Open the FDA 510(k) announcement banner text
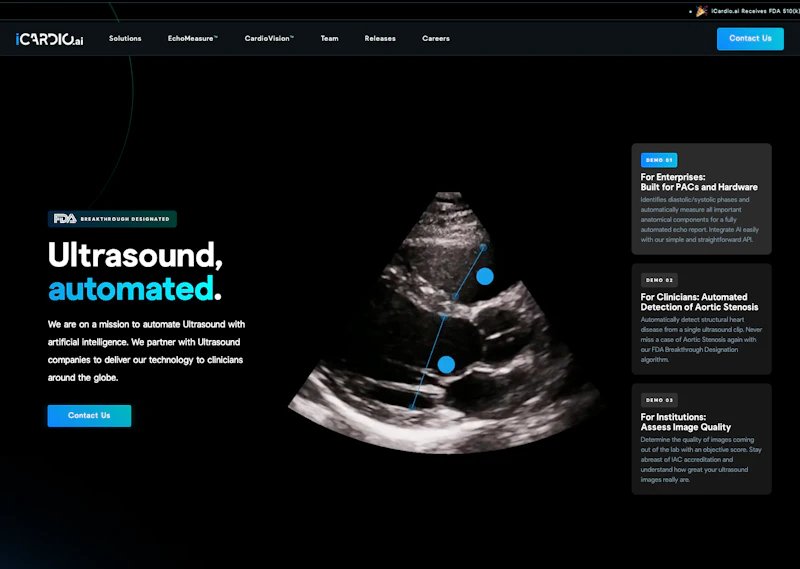The height and width of the screenshot is (569, 800). pos(755,11)
